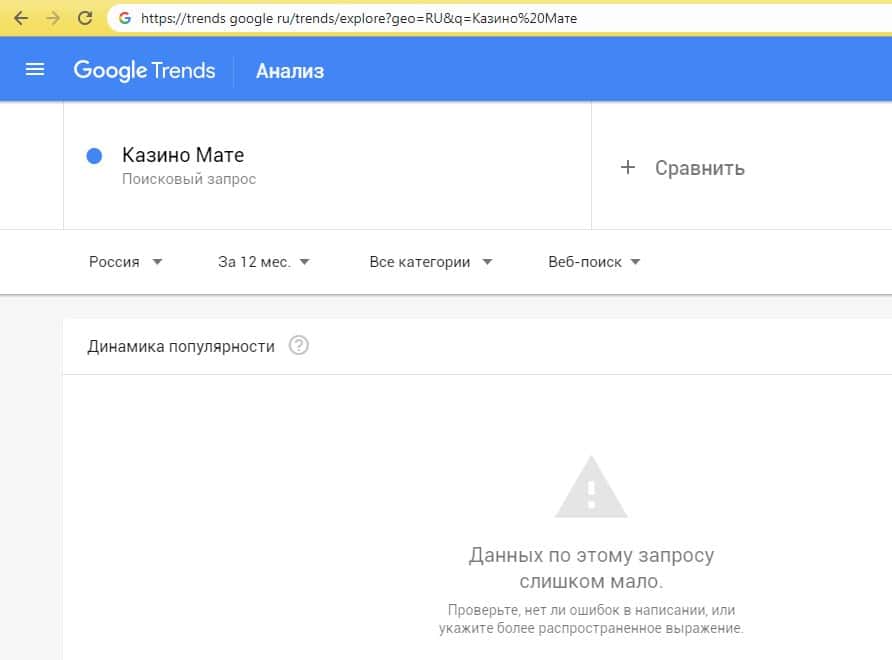Screen dimensions: 892x660
Task: Click the gray warning triangle icon
Action: coord(591,487)
